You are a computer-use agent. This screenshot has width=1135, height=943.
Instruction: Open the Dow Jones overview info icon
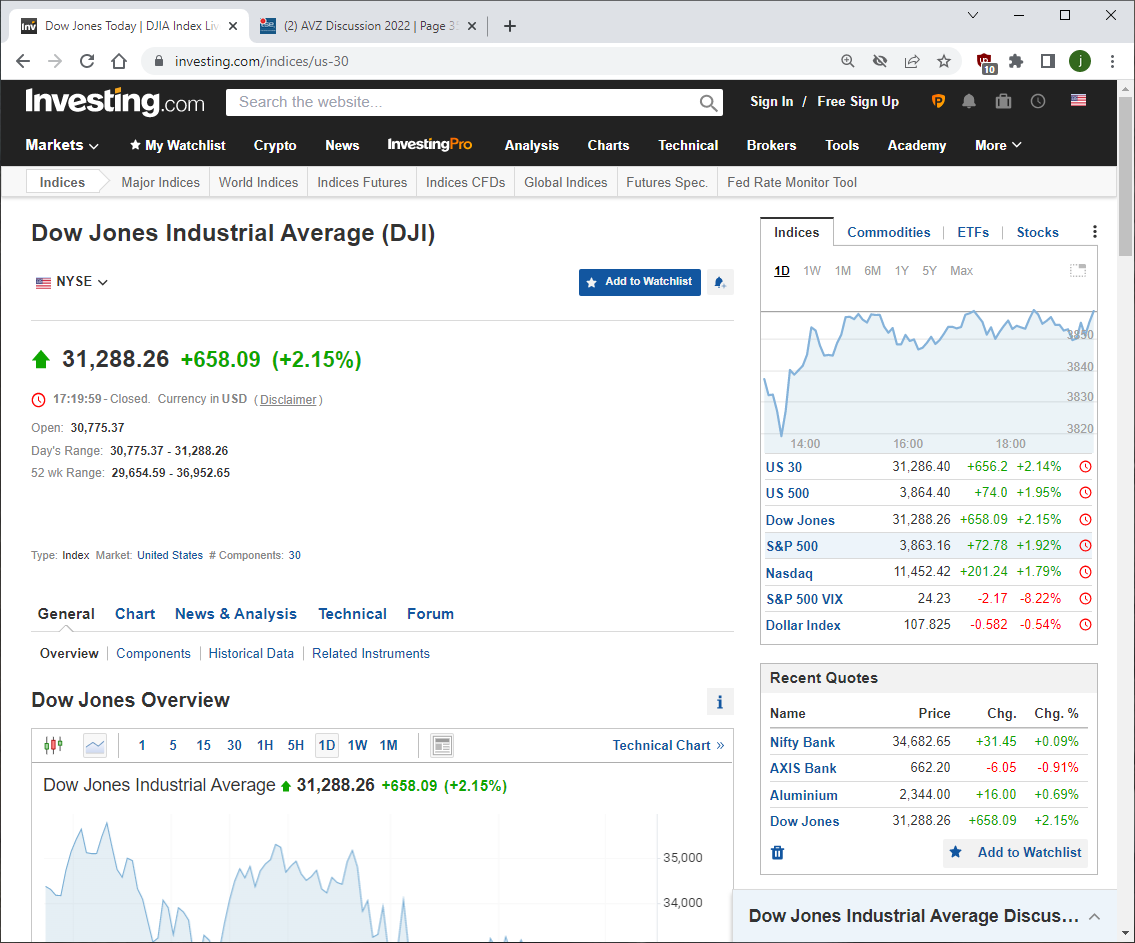(720, 701)
